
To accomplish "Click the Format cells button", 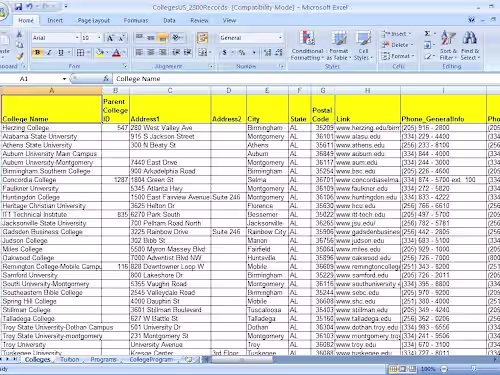I will click(398, 56).
